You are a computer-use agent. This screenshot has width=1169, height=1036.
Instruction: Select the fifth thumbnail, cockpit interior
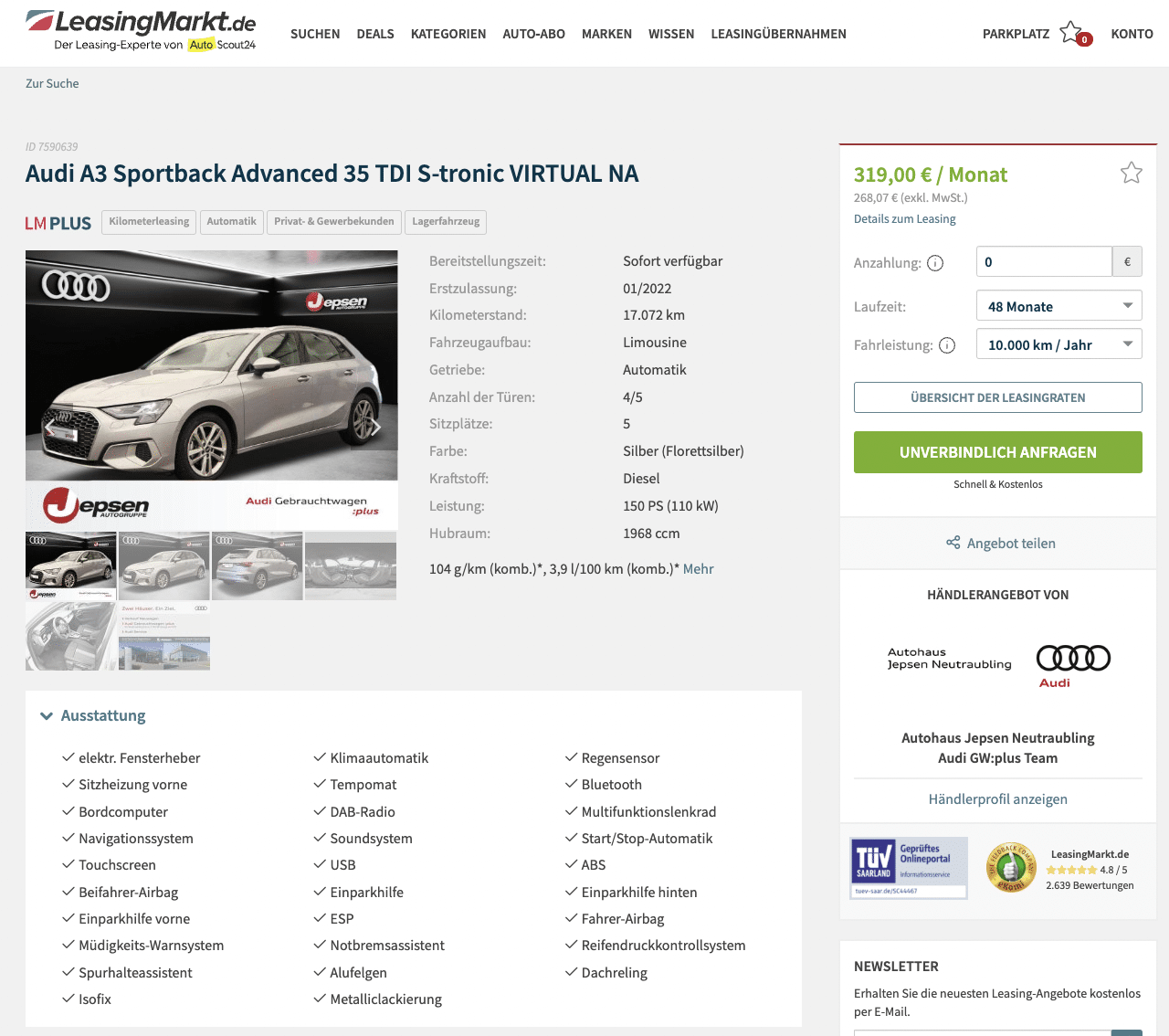point(71,636)
